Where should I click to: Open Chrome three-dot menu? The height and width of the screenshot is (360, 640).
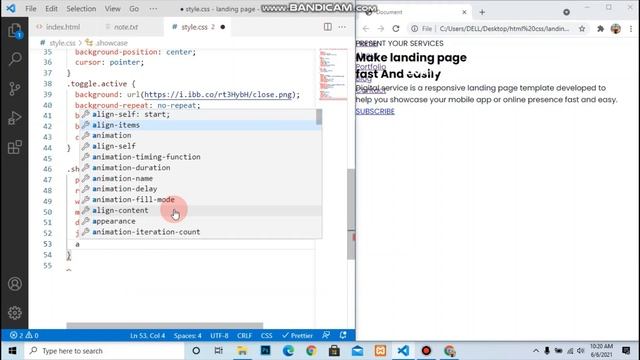(631, 29)
